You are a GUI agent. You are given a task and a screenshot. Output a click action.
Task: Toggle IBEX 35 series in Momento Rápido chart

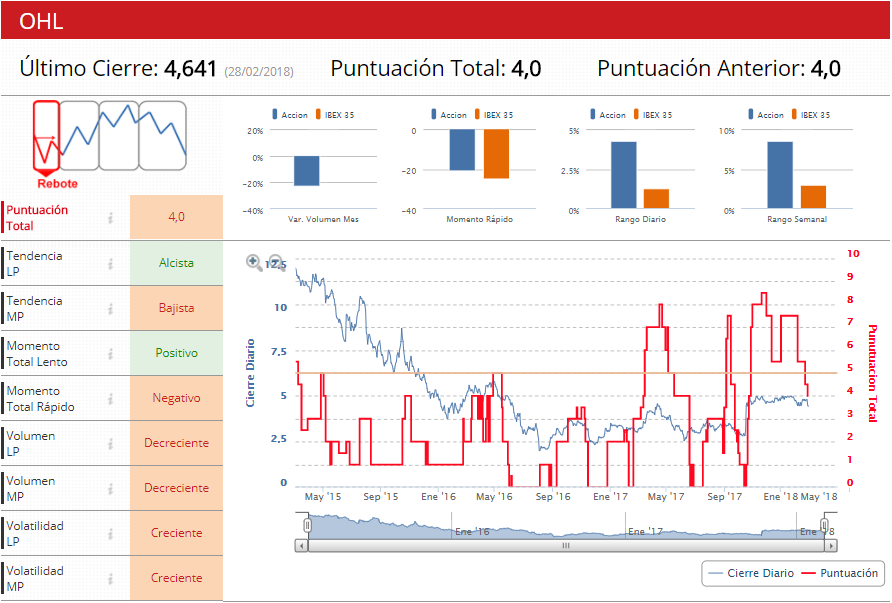tap(494, 115)
